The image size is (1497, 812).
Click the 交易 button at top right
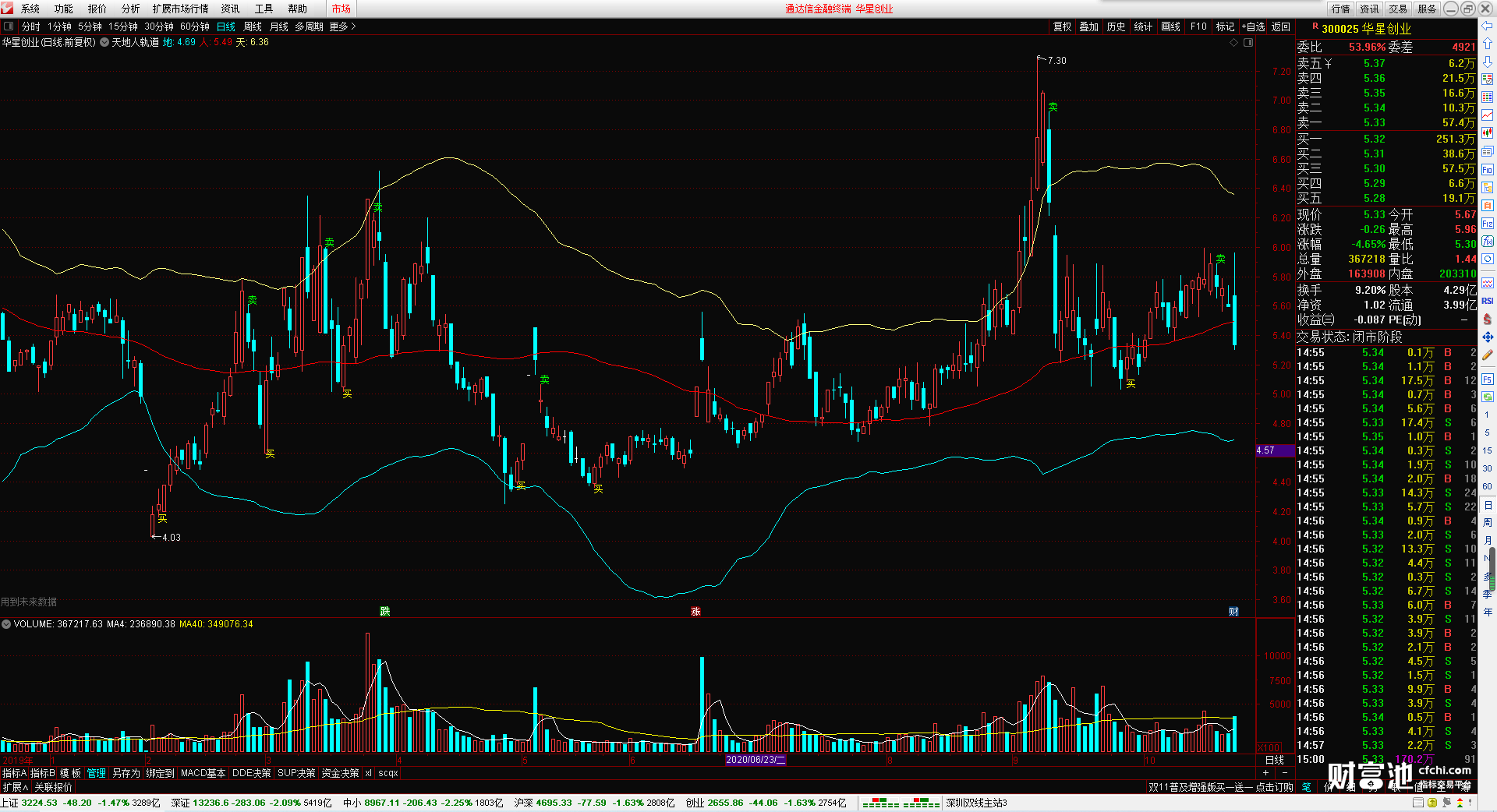click(x=1398, y=9)
